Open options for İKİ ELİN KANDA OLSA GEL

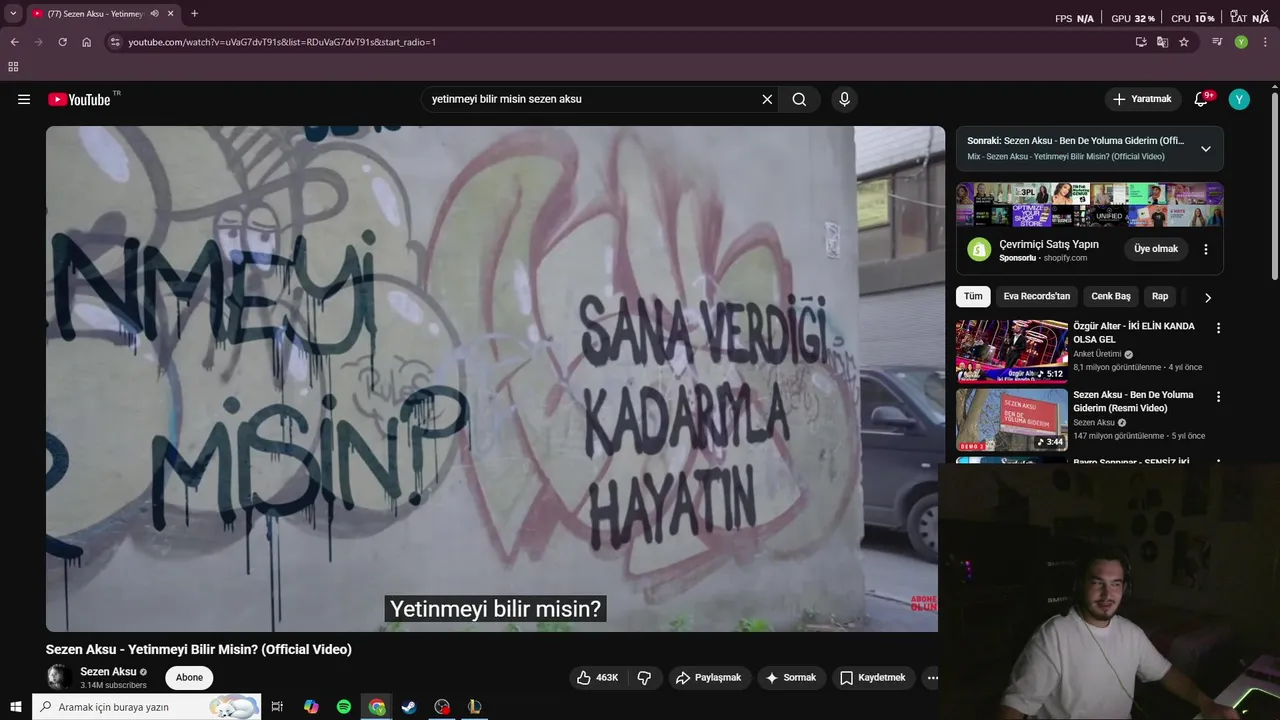[x=1218, y=328]
